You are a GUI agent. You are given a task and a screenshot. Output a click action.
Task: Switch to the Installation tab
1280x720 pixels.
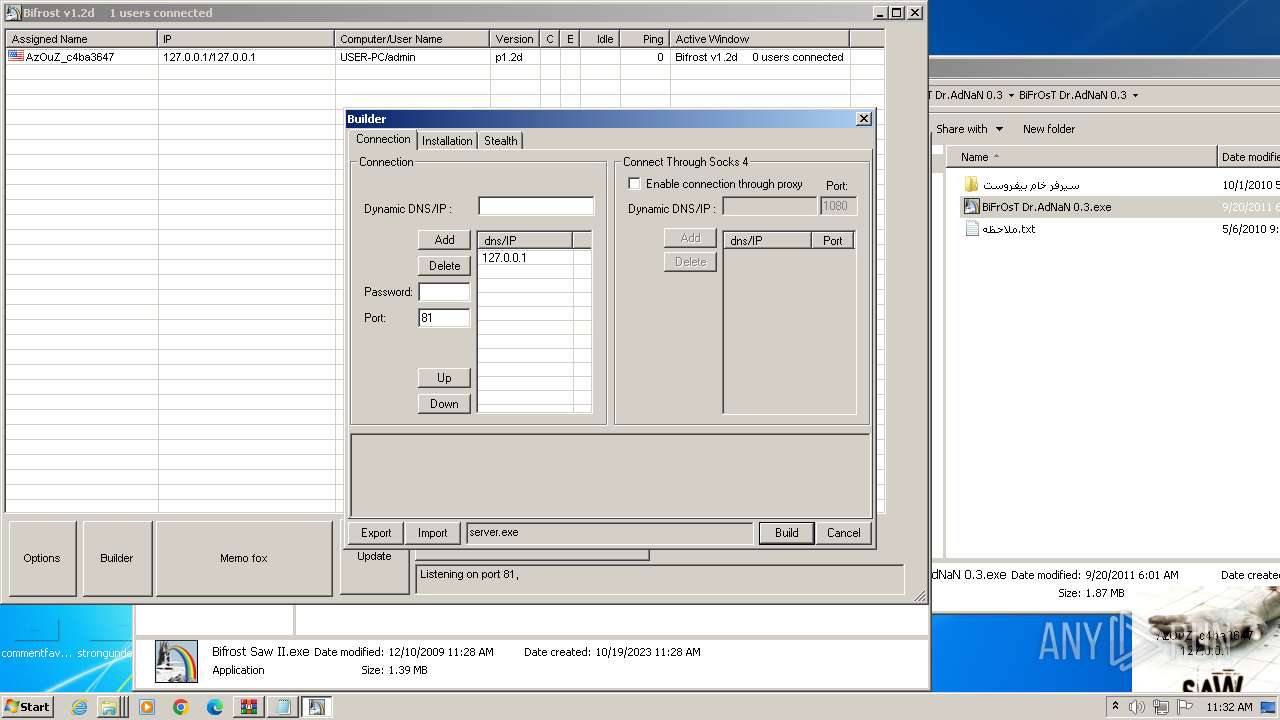pyautogui.click(x=447, y=141)
